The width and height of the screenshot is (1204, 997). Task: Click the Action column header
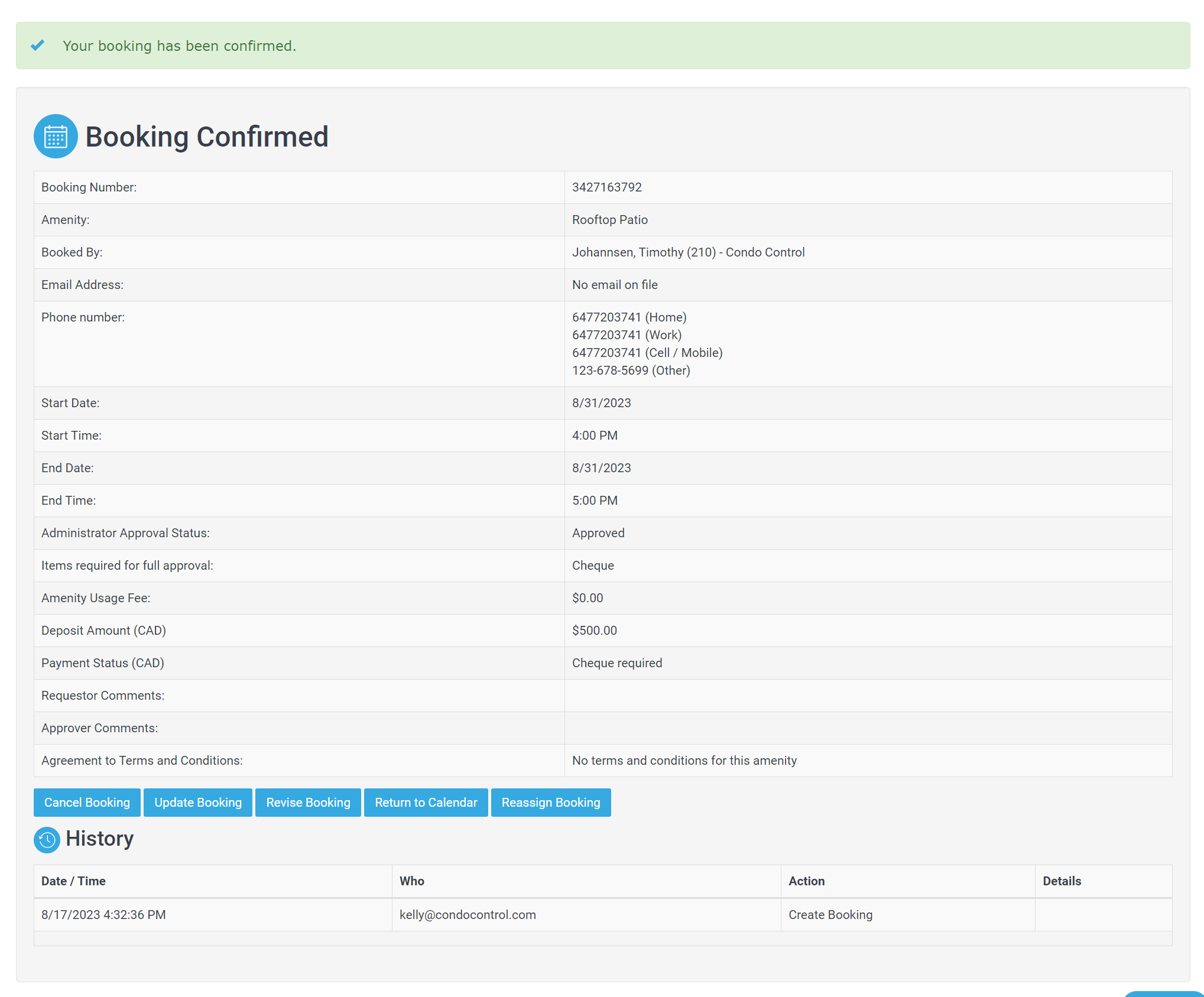coord(806,881)
